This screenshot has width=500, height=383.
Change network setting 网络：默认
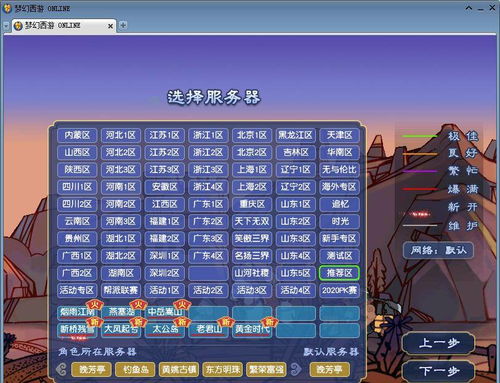(x=438, y=250)
